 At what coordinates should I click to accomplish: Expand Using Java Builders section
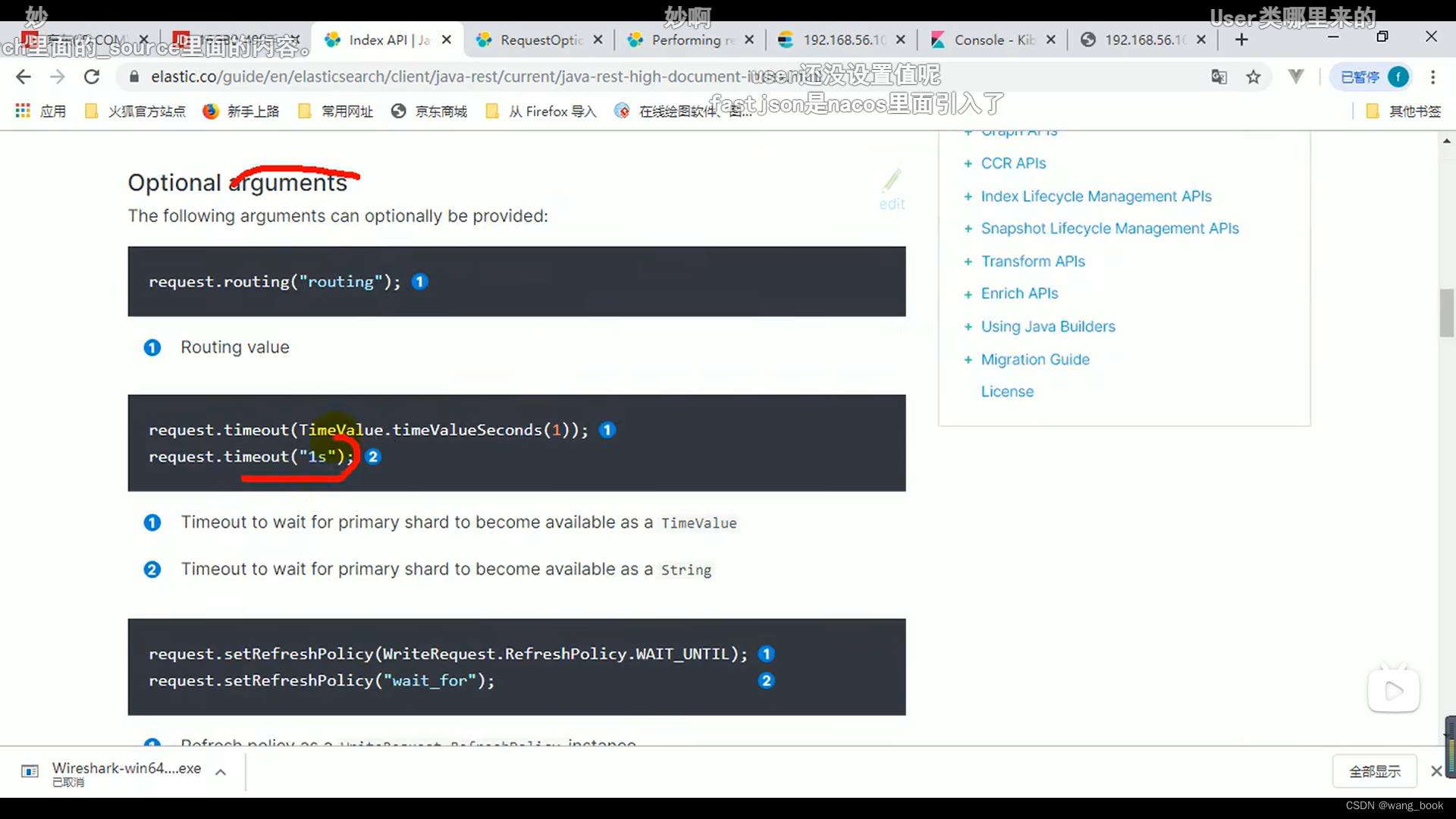[x=968, y=327]
